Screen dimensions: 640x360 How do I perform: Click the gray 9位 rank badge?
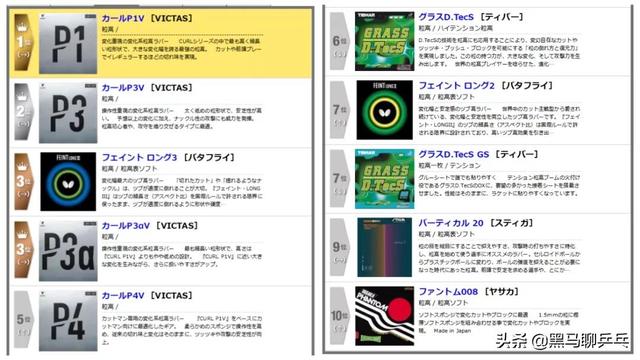(x=339, y=247)
